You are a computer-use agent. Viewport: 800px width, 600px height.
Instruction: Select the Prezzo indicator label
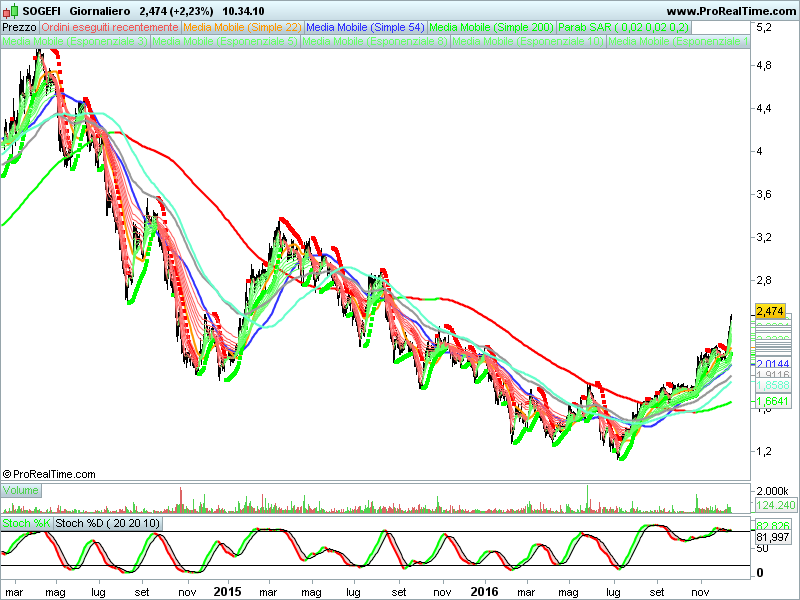[19, 28]
